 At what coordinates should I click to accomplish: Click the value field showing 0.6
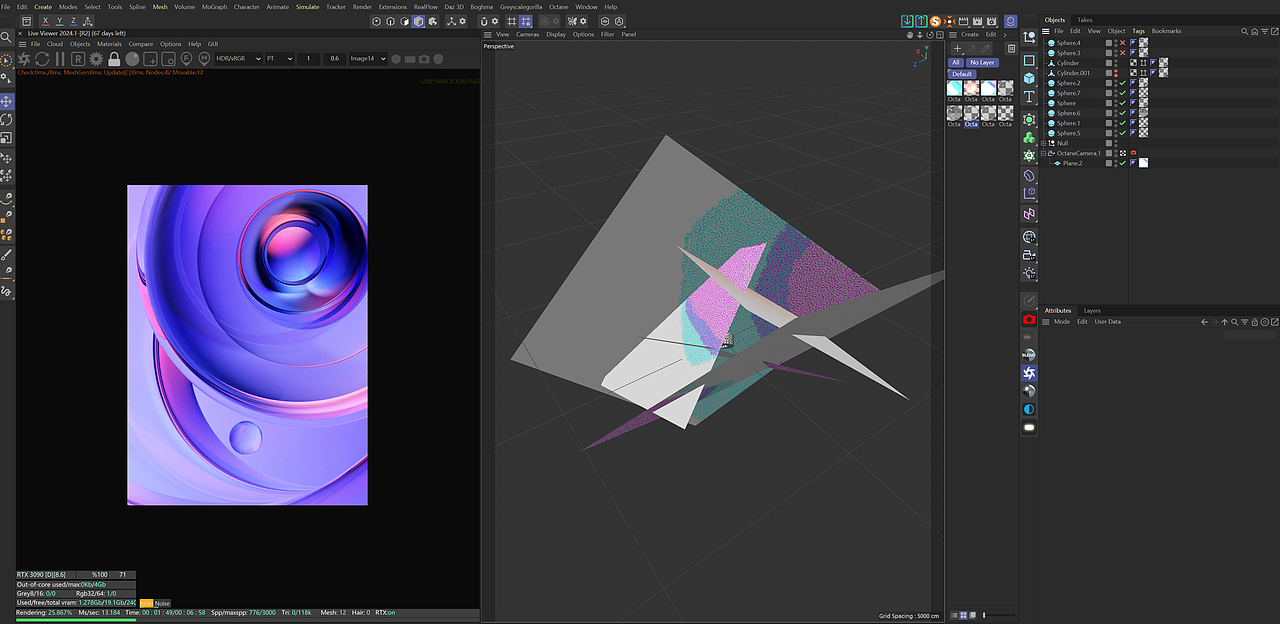point(334,59)
